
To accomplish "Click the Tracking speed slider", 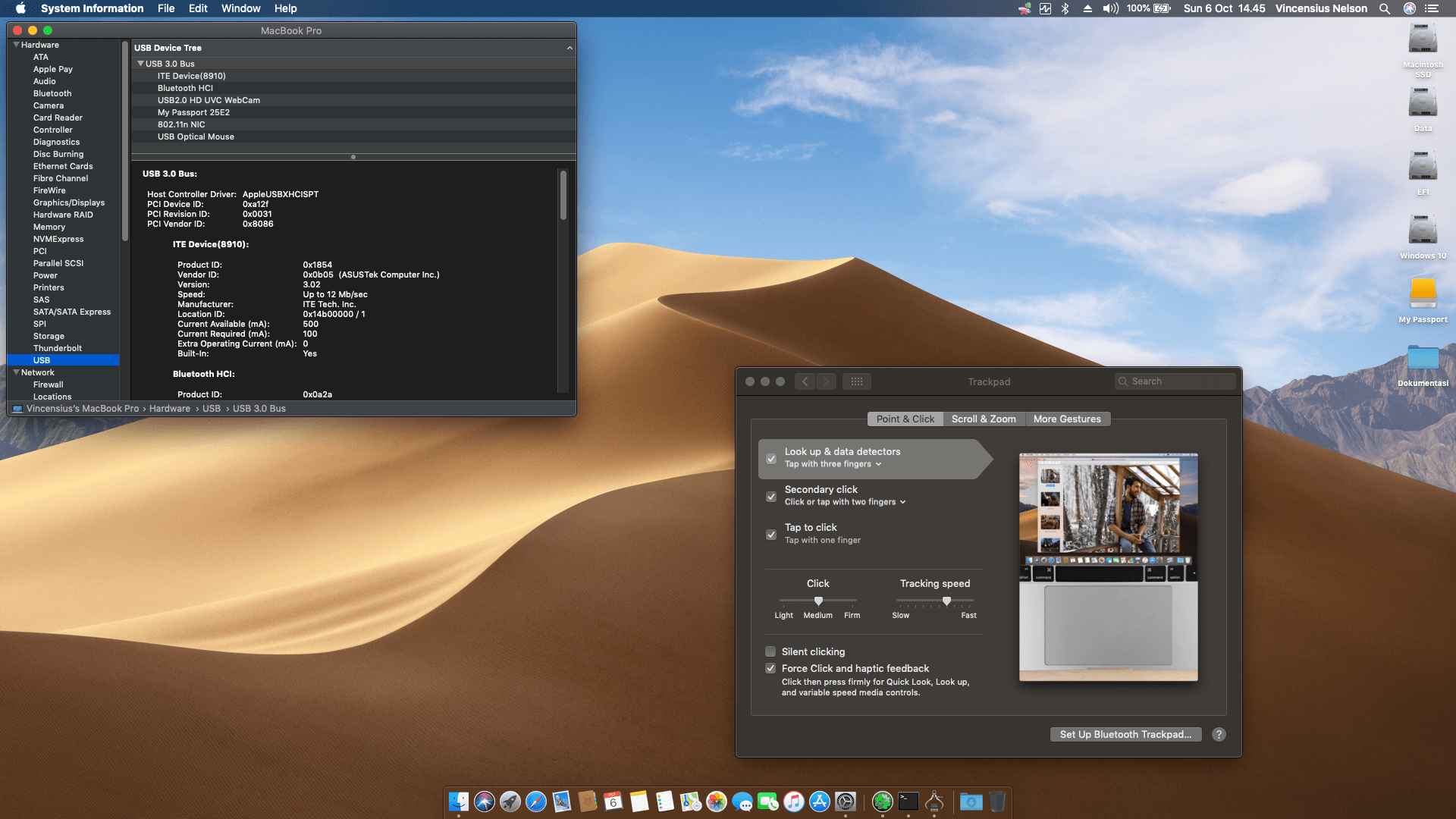I will (x=946, y=601).
